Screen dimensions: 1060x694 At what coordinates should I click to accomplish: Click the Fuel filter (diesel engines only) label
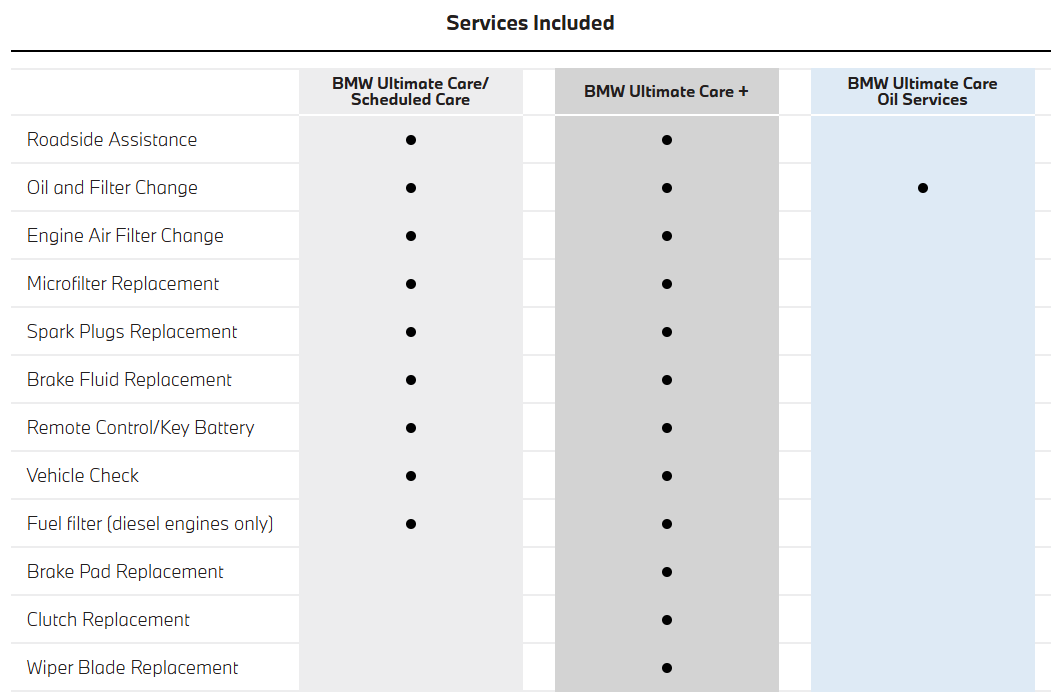[150, 524]
